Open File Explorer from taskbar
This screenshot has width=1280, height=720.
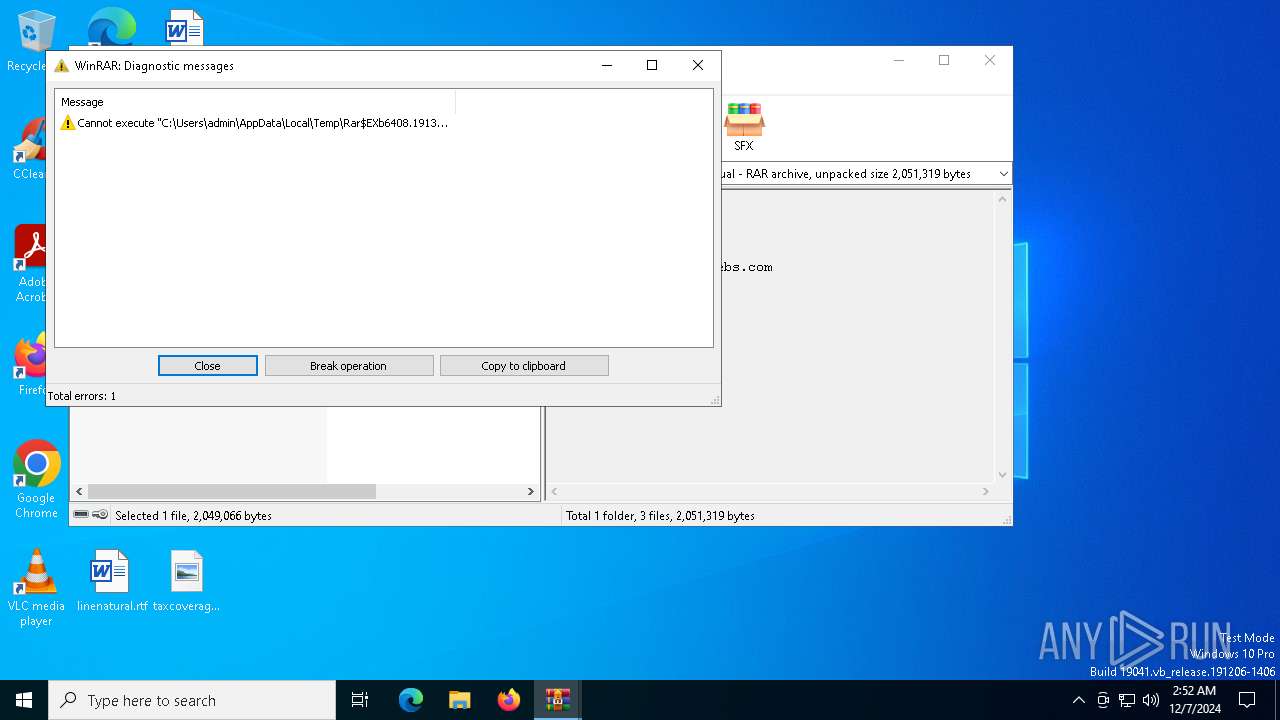460,700
